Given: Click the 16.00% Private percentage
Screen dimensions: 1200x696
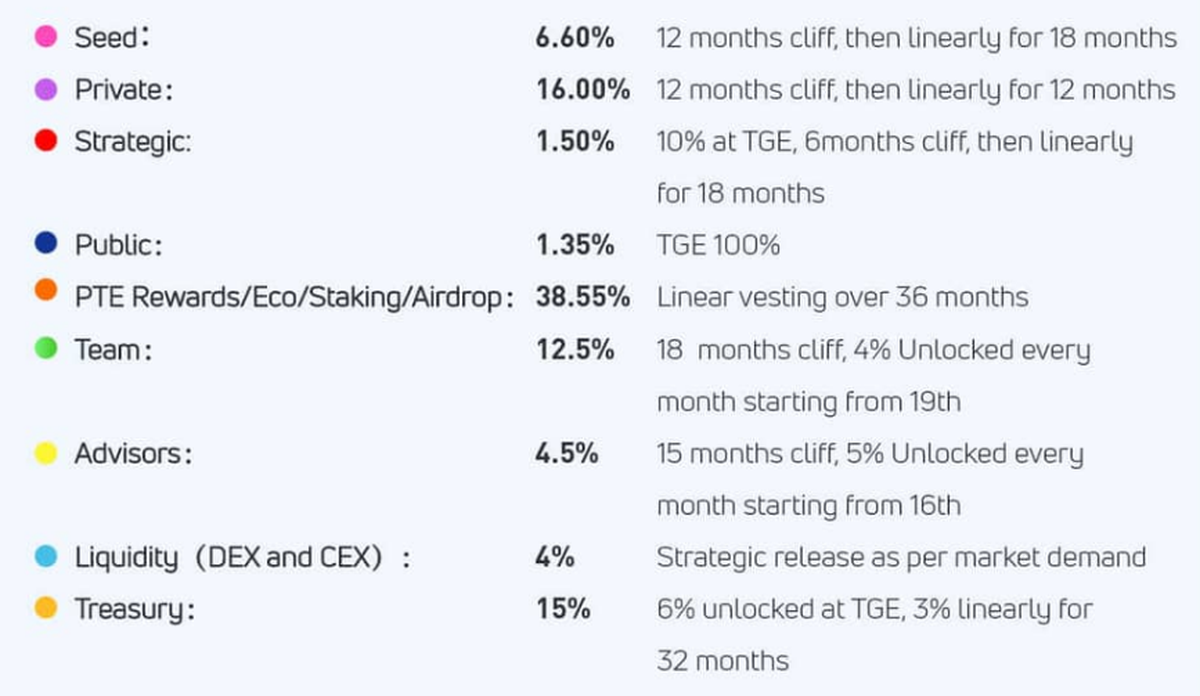Looking at the screenshot, I should point(583,90).
